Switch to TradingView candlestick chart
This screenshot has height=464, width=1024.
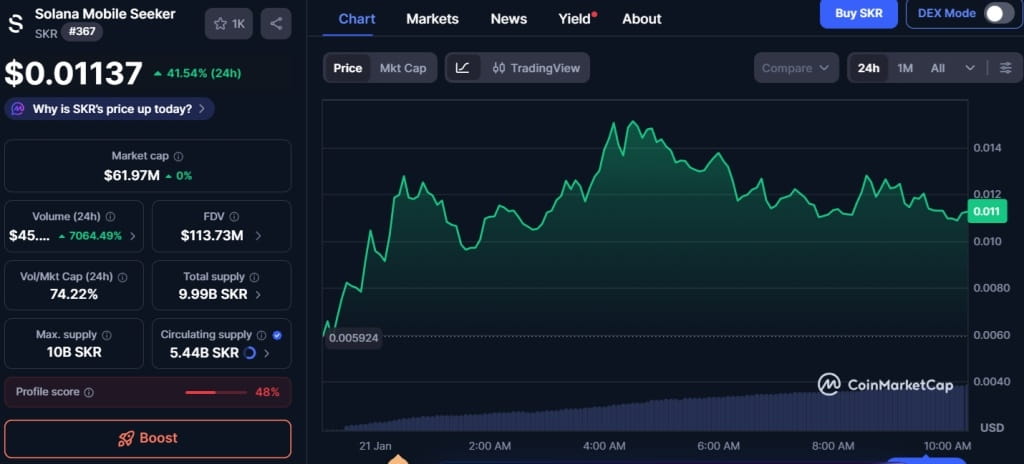pos(536,68)
